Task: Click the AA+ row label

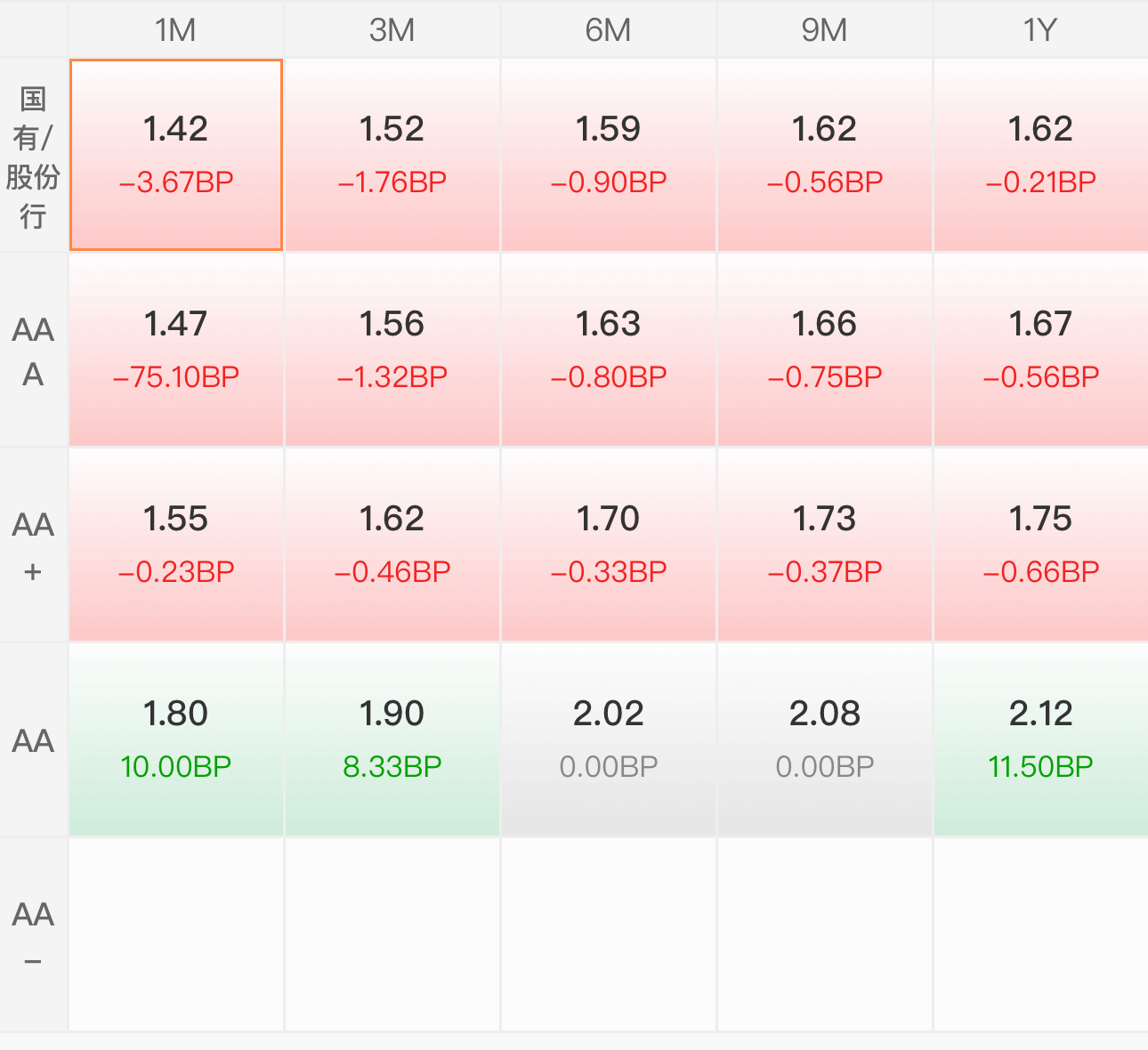Action: [x=33, y=545]
